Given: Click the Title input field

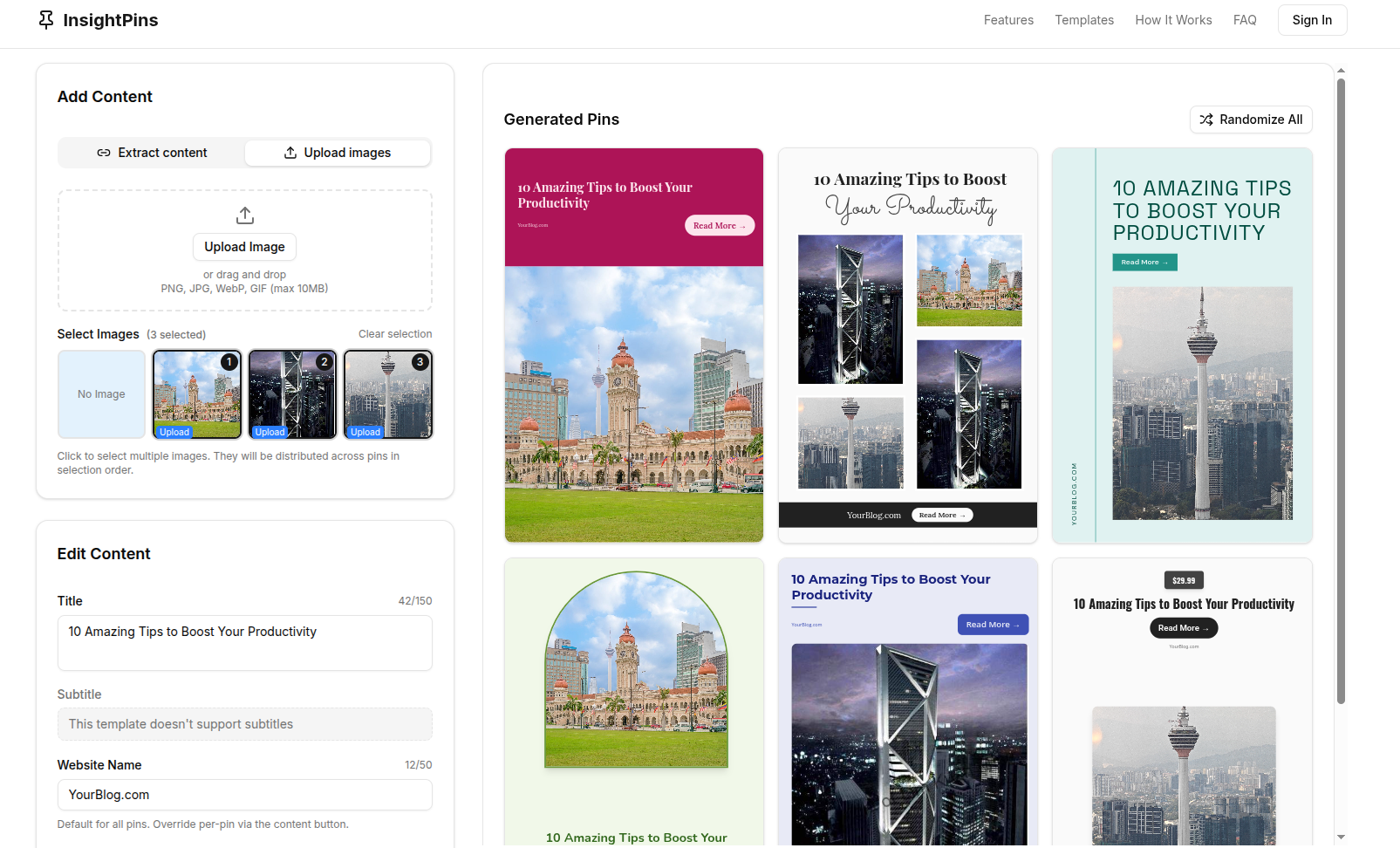Looking at the screenshot, I should coord(245,643).
